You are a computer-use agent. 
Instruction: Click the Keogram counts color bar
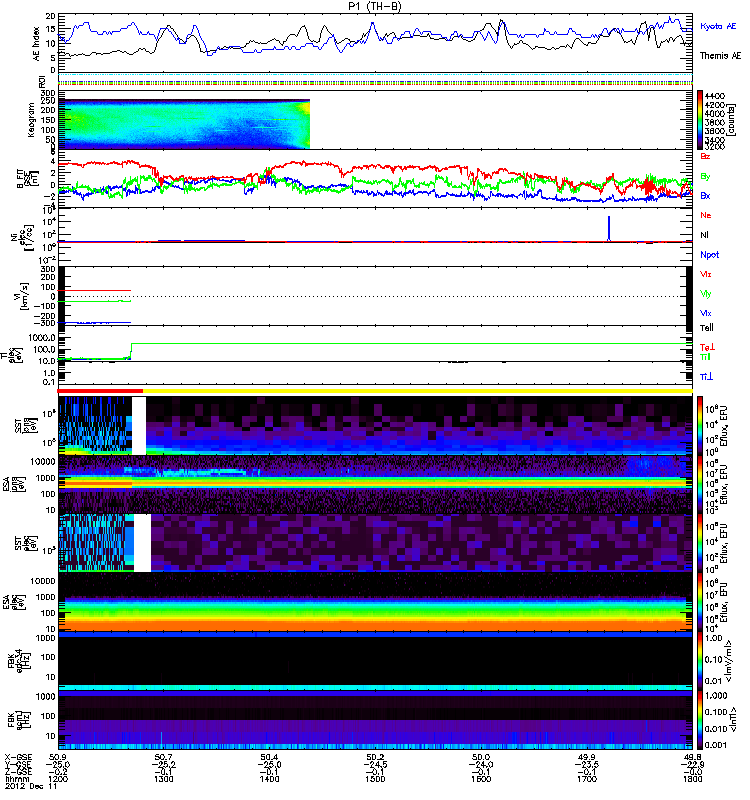coord(700,120)
